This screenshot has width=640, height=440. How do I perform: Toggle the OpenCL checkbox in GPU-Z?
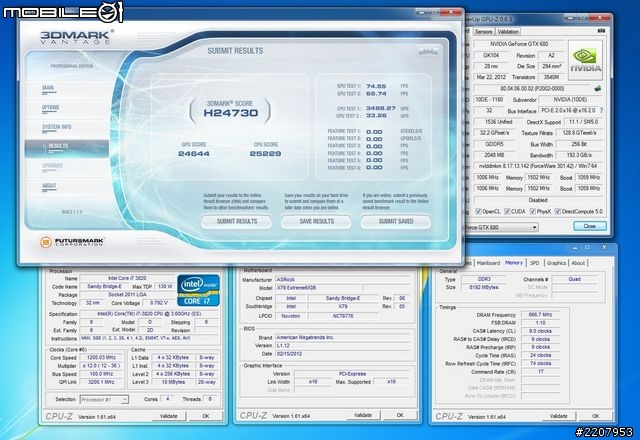tap(478, 211)
